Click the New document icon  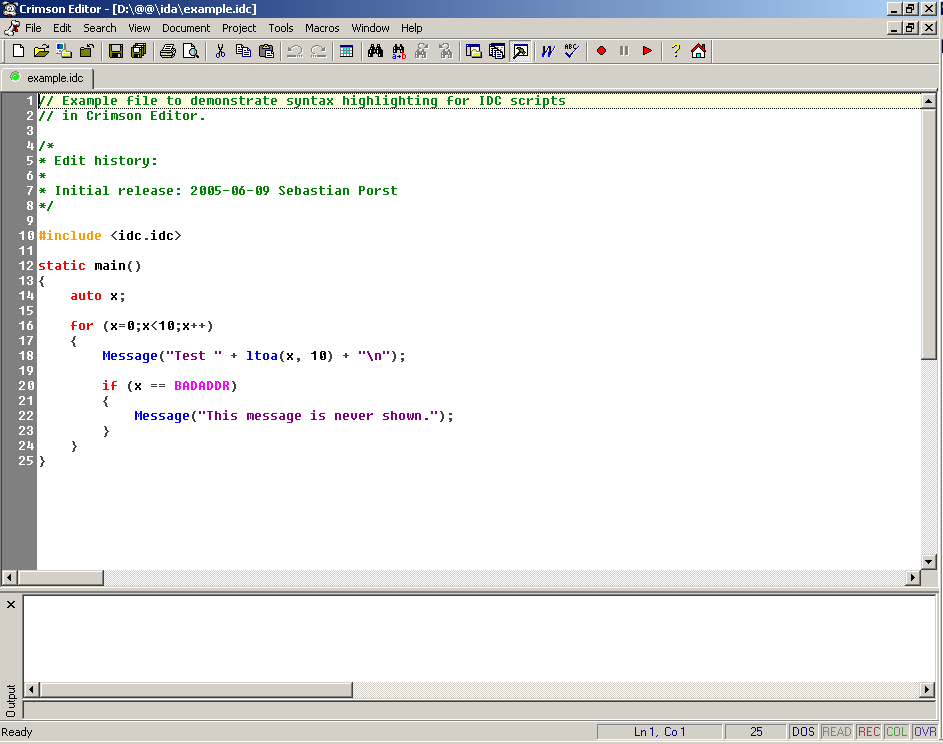pyautogui.click(x=18, y=51)
